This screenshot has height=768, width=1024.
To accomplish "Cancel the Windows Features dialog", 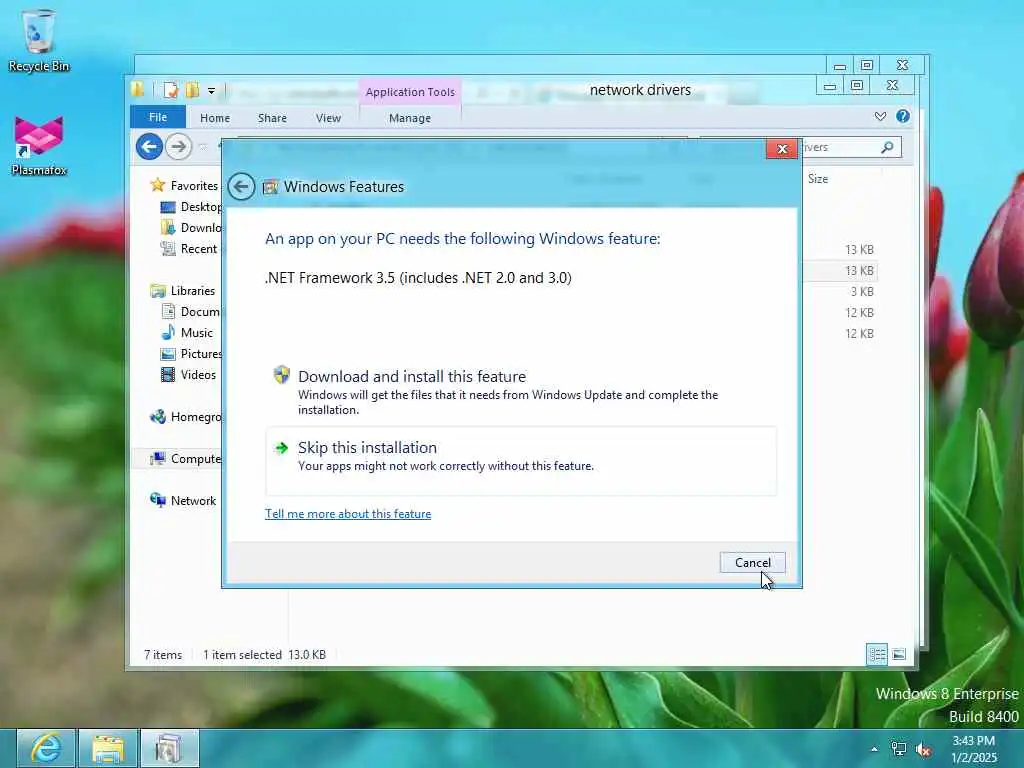I will click(752, 562).
